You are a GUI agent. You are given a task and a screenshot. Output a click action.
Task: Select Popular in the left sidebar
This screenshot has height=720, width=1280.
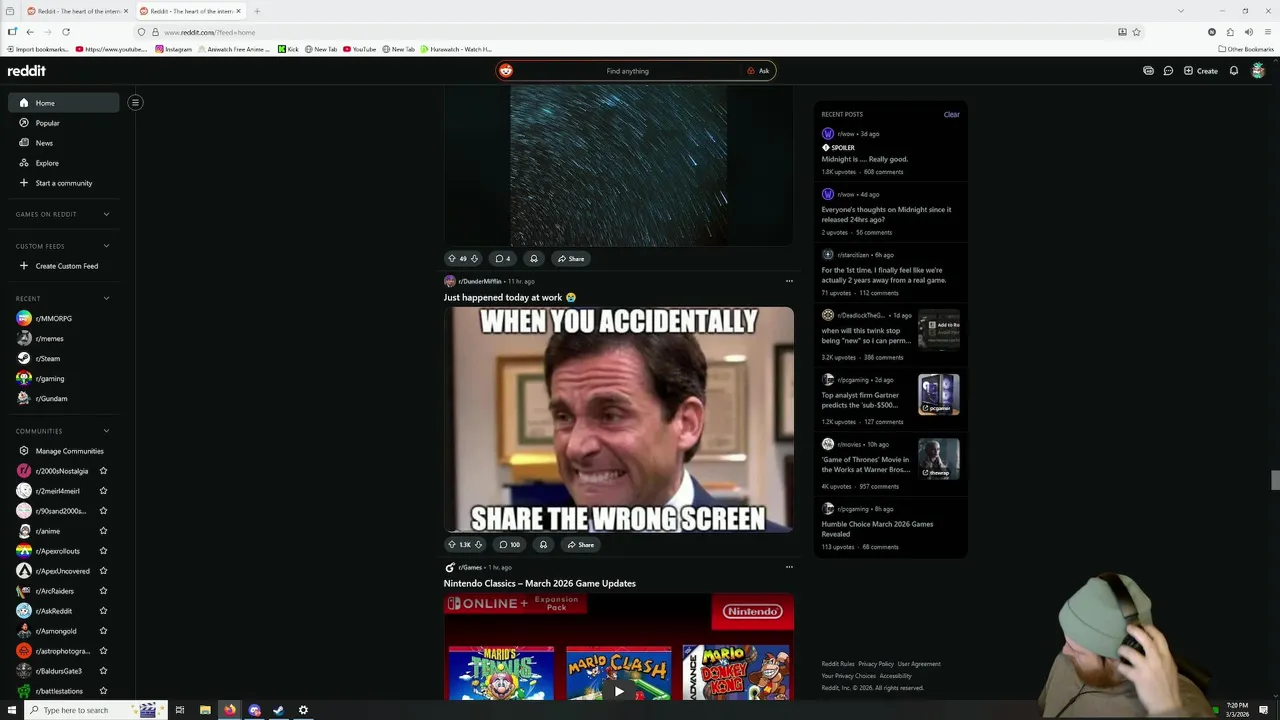[x=64, y=123]
